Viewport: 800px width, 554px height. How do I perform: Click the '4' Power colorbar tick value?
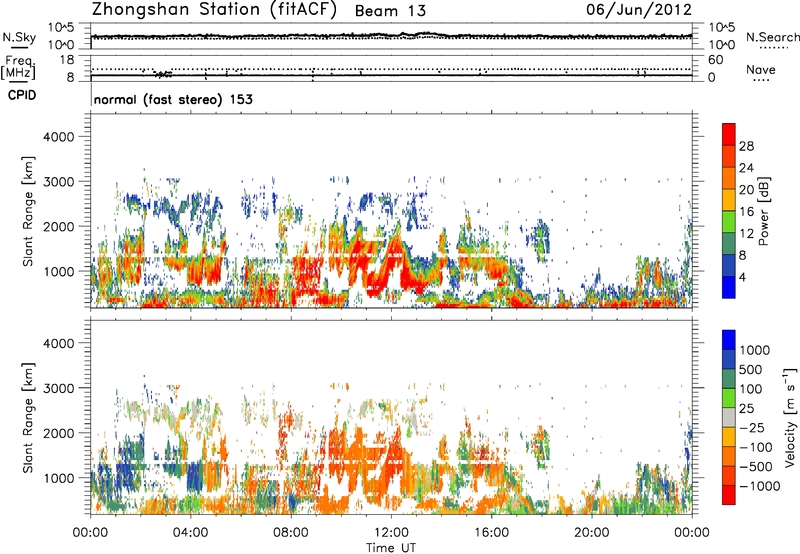742,278
